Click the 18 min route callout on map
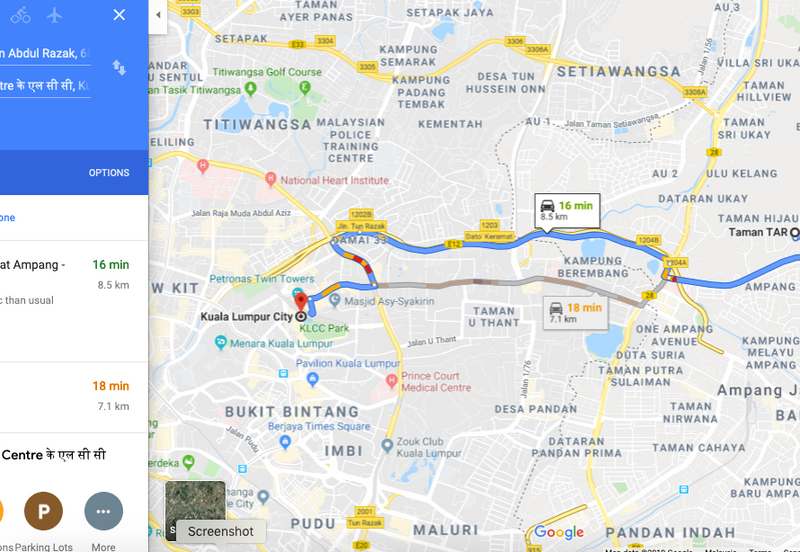Viewport: 800px width, 552px height. (x=576, y=313)
